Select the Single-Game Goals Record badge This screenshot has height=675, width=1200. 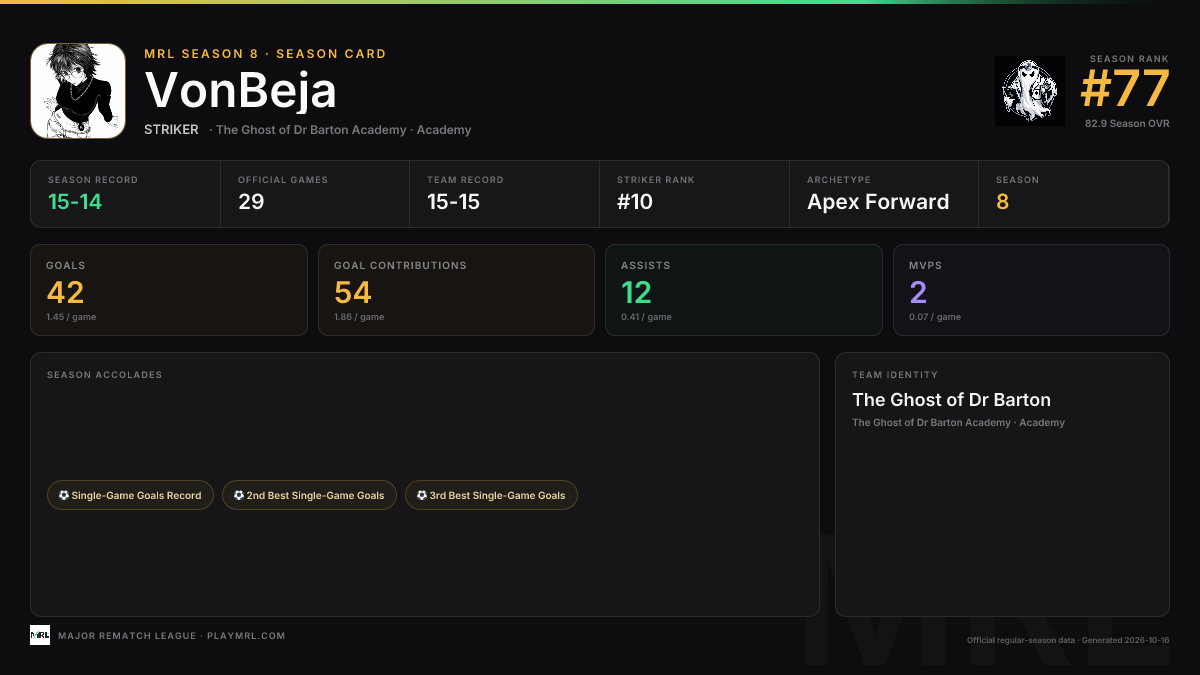130,495
